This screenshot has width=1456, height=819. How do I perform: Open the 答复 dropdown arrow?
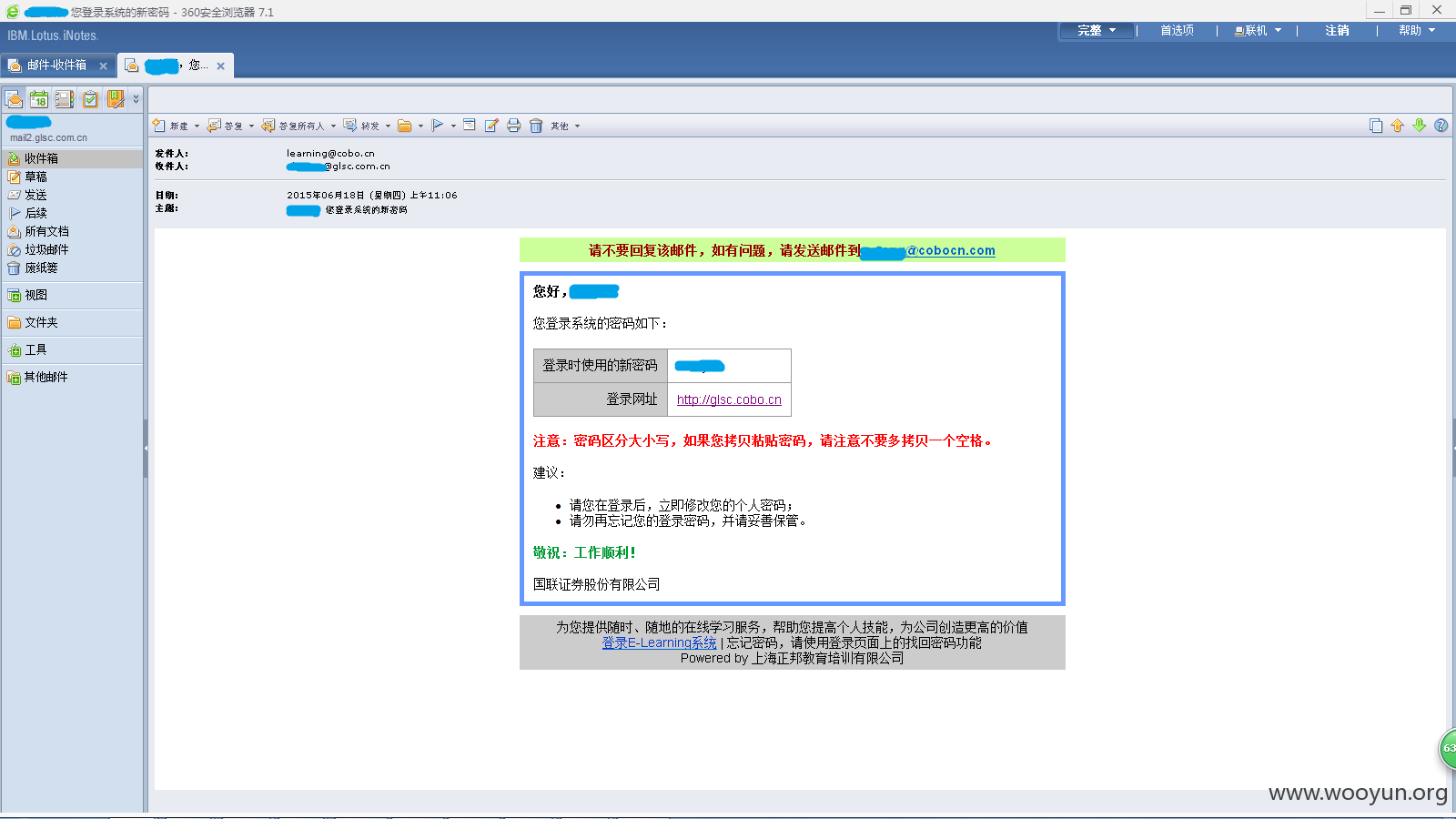coord(251,126)
